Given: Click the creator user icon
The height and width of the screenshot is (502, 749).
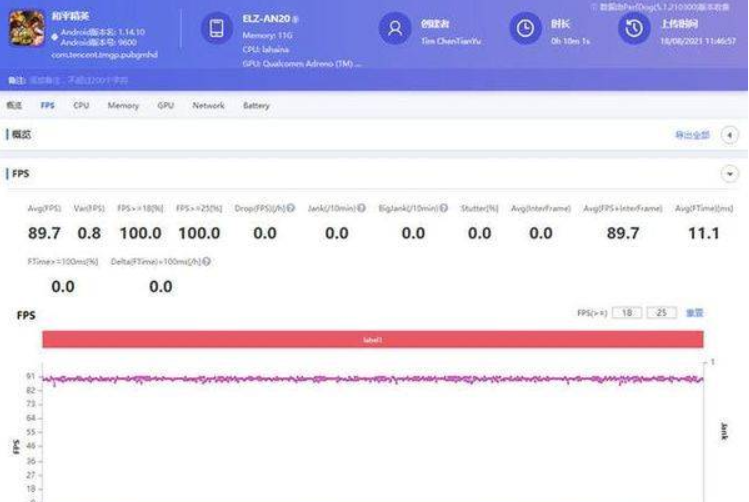Looking at the screenshot, I should pos(395,29).
